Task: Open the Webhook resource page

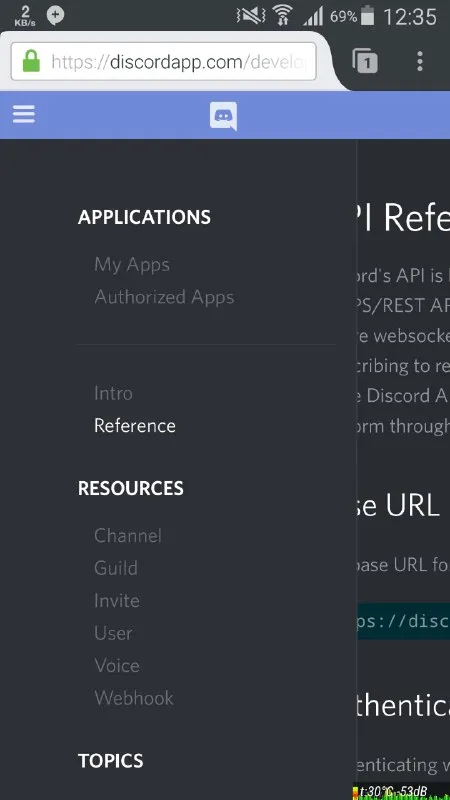Action: coord(134,698)
